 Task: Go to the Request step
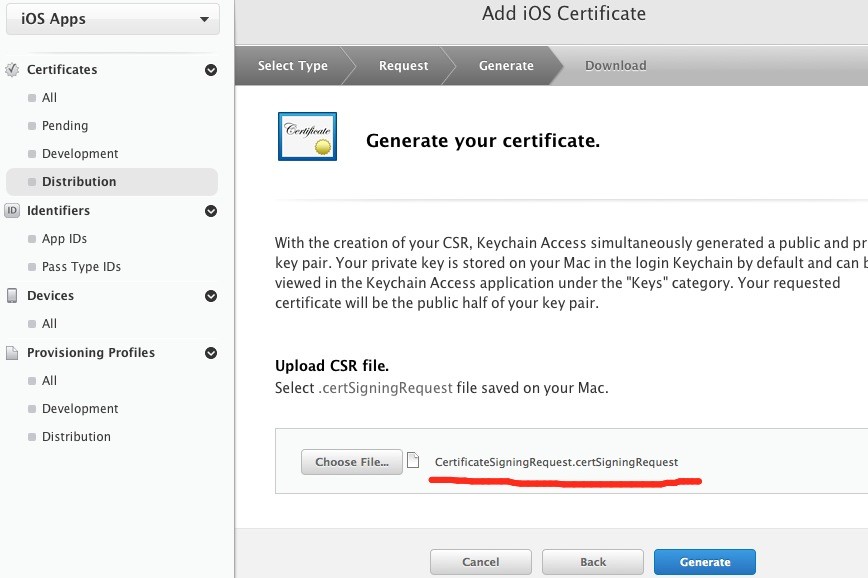404,65
